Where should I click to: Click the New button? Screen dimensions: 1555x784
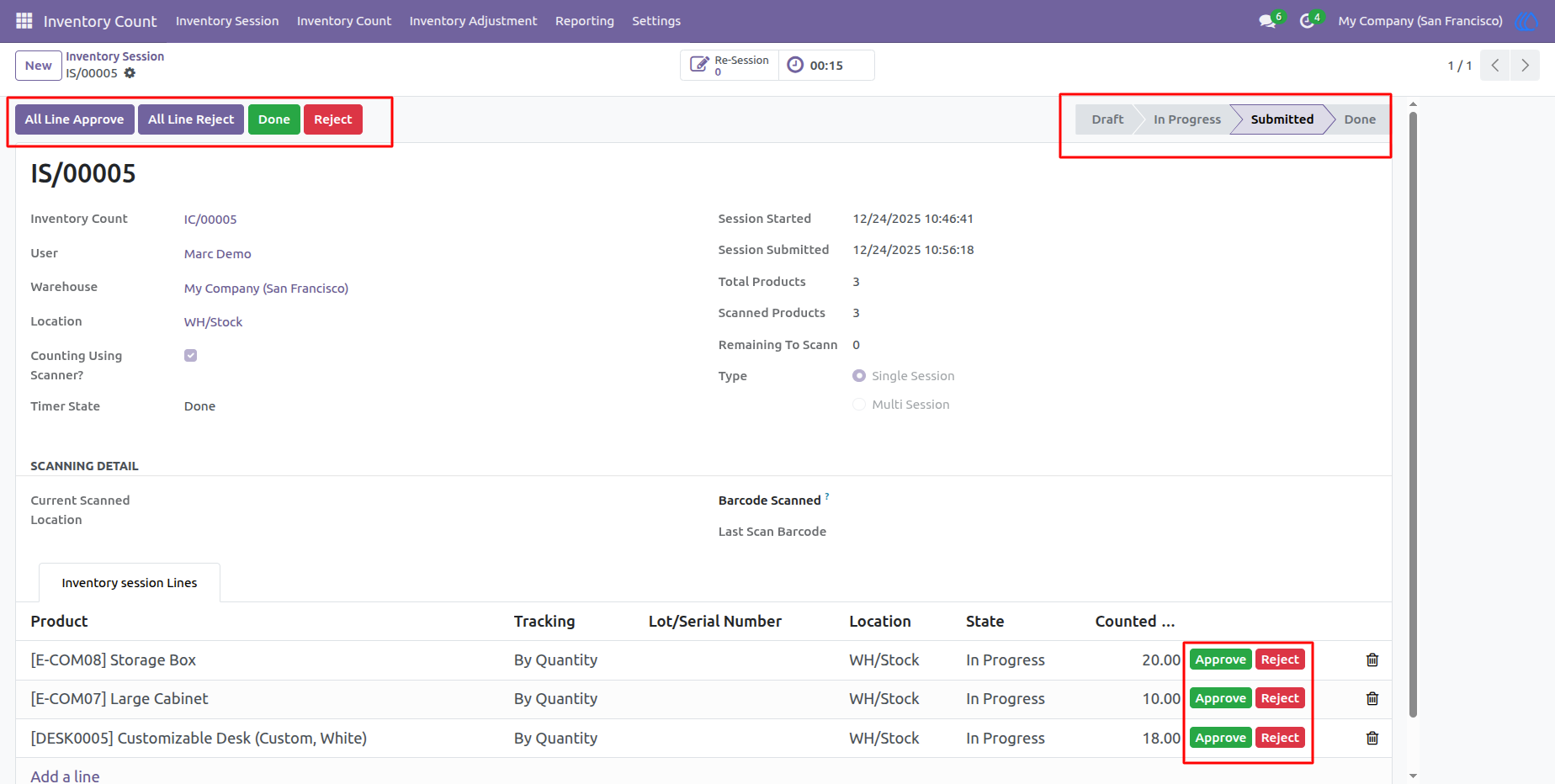[39, 66]
